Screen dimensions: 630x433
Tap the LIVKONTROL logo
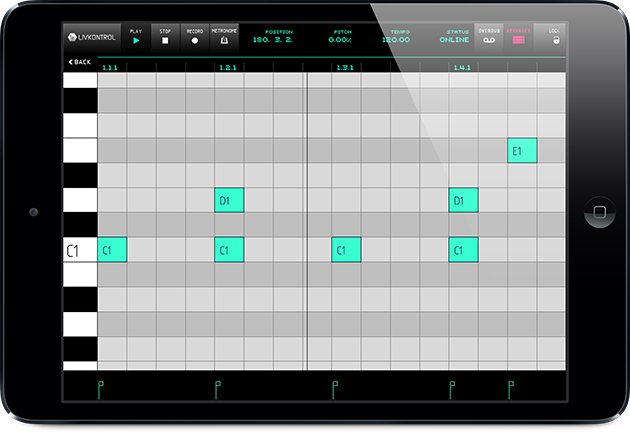[x=91, y=37]
